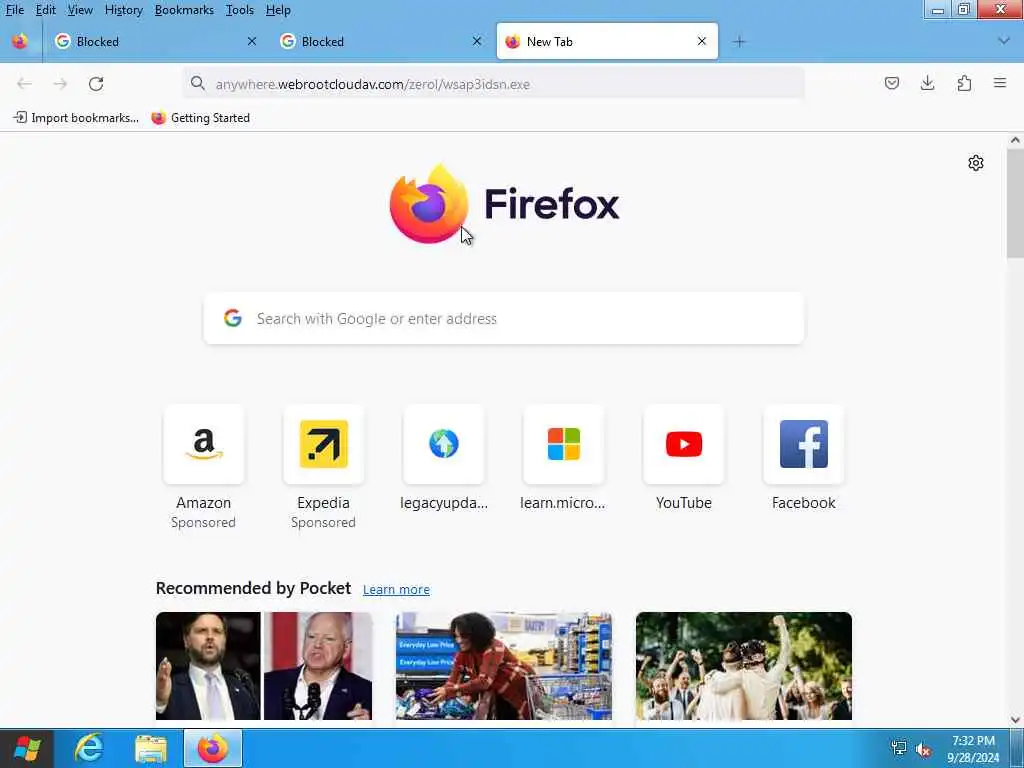Open the Getting Started bookmark

point(200,118)
